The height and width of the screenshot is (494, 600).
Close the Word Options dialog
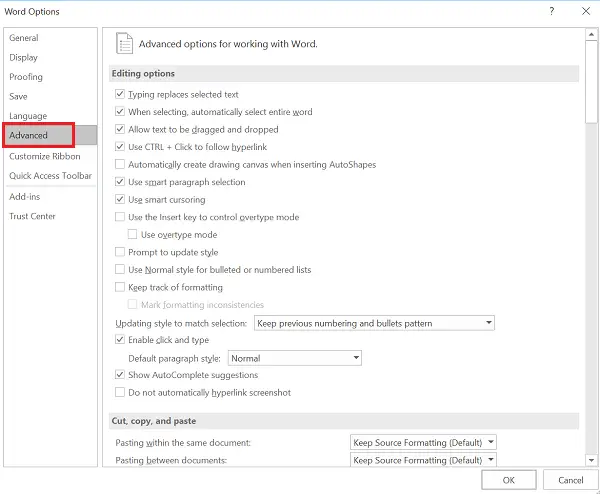pos(583,11)
